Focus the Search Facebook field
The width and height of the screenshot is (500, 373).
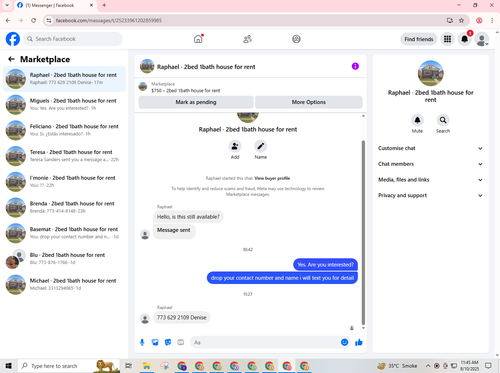point(73,39)
